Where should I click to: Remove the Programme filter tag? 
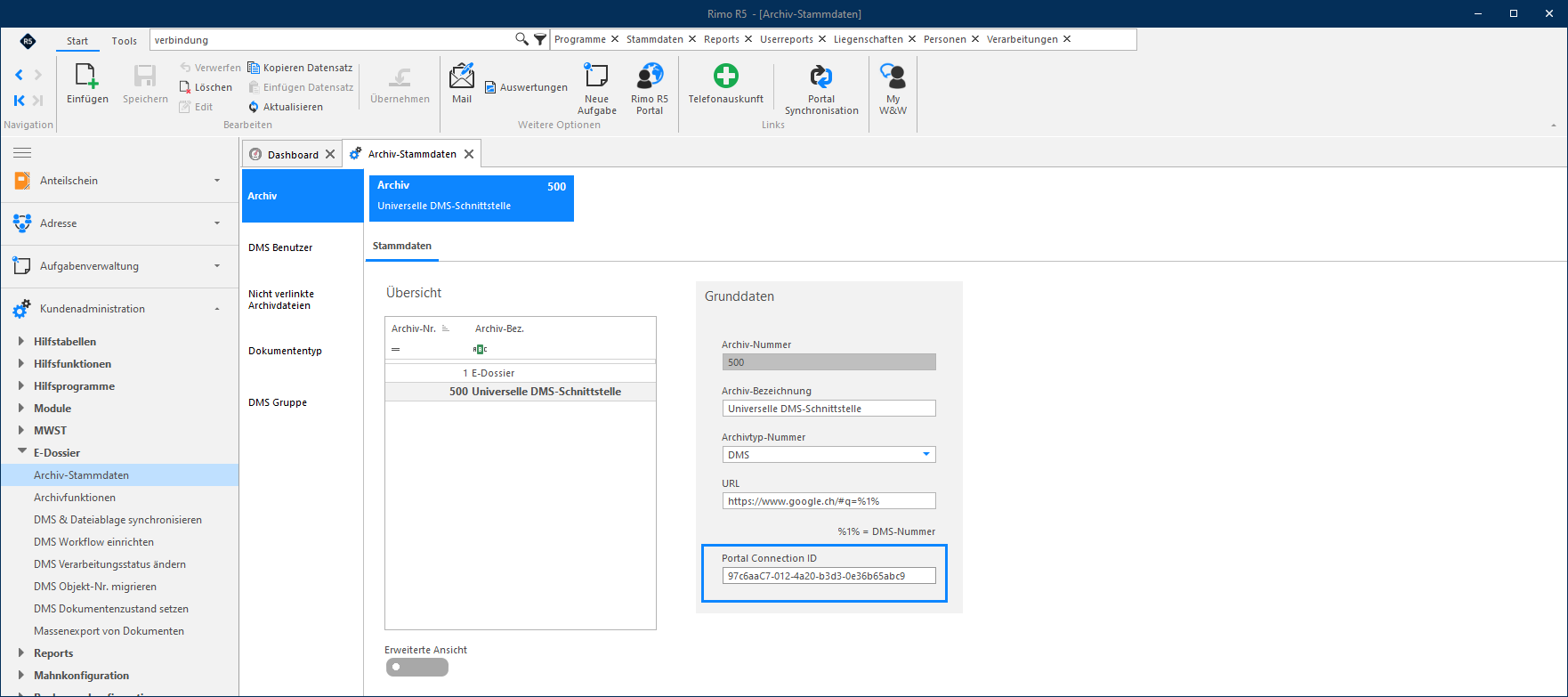click(x=615, y=39)
